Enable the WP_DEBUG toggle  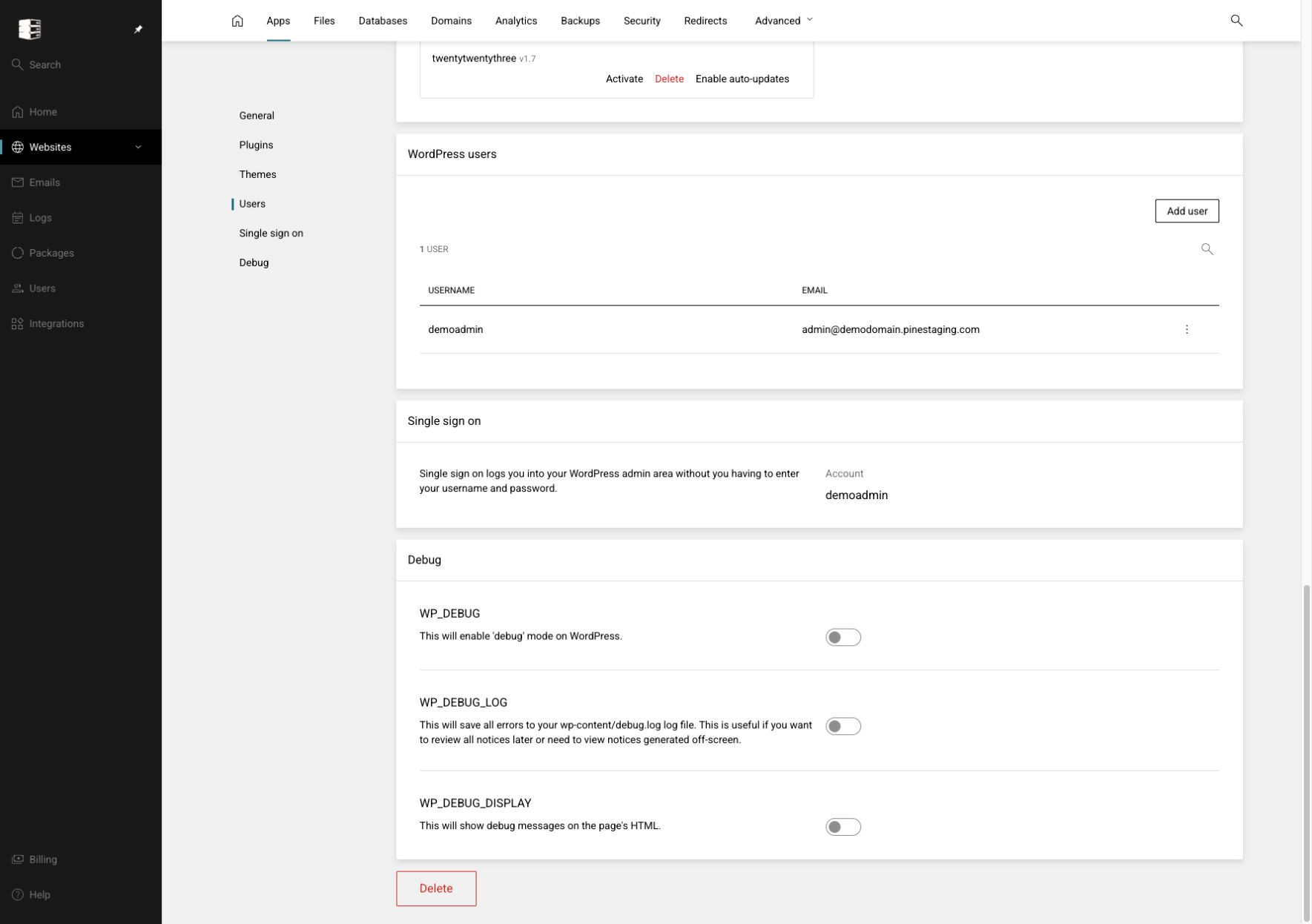(843, 637)
